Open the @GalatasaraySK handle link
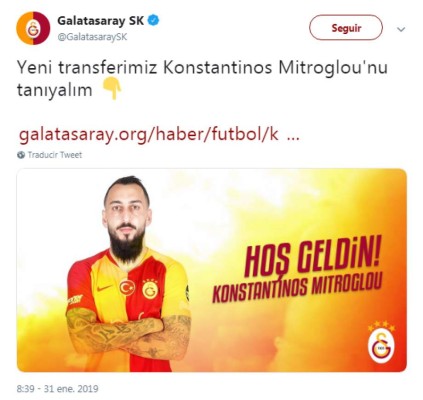 pos(92,37)
